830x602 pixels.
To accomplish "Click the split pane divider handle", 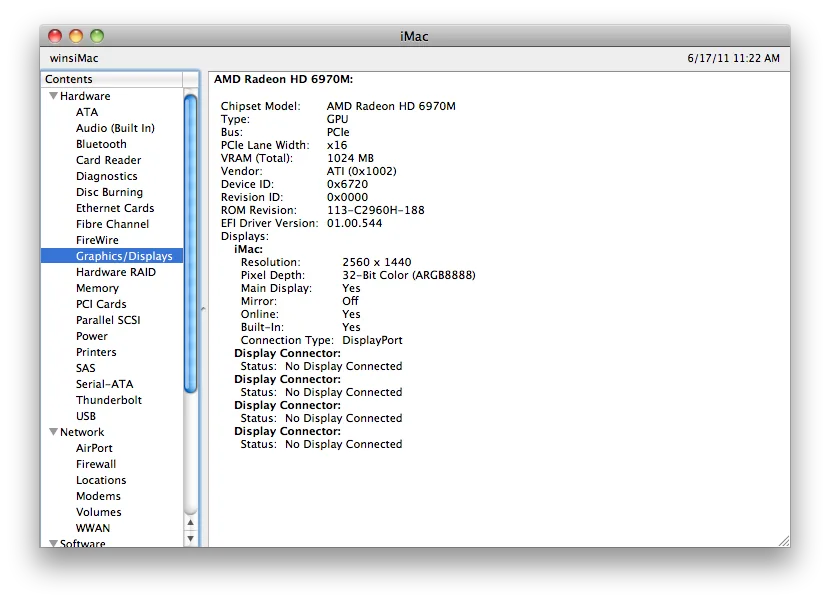I will click(203, 310).
